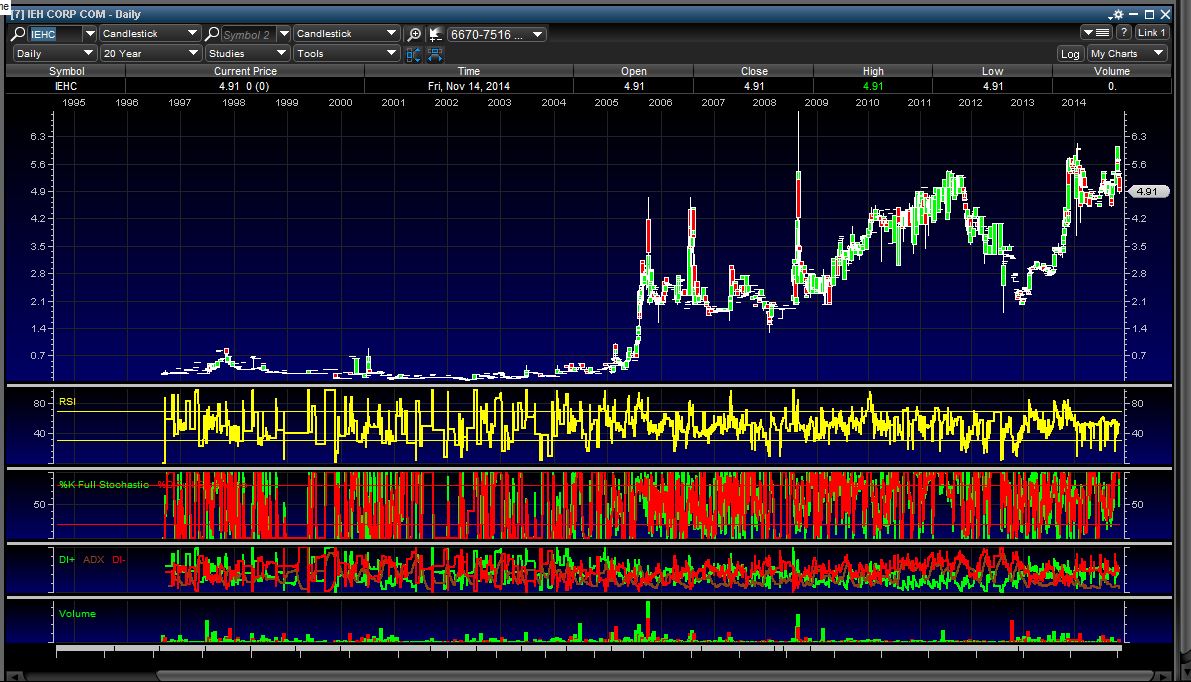This screenshot has height=682, width=1191.
Task: Click the question mark help button
Action: click(1124, 33)
